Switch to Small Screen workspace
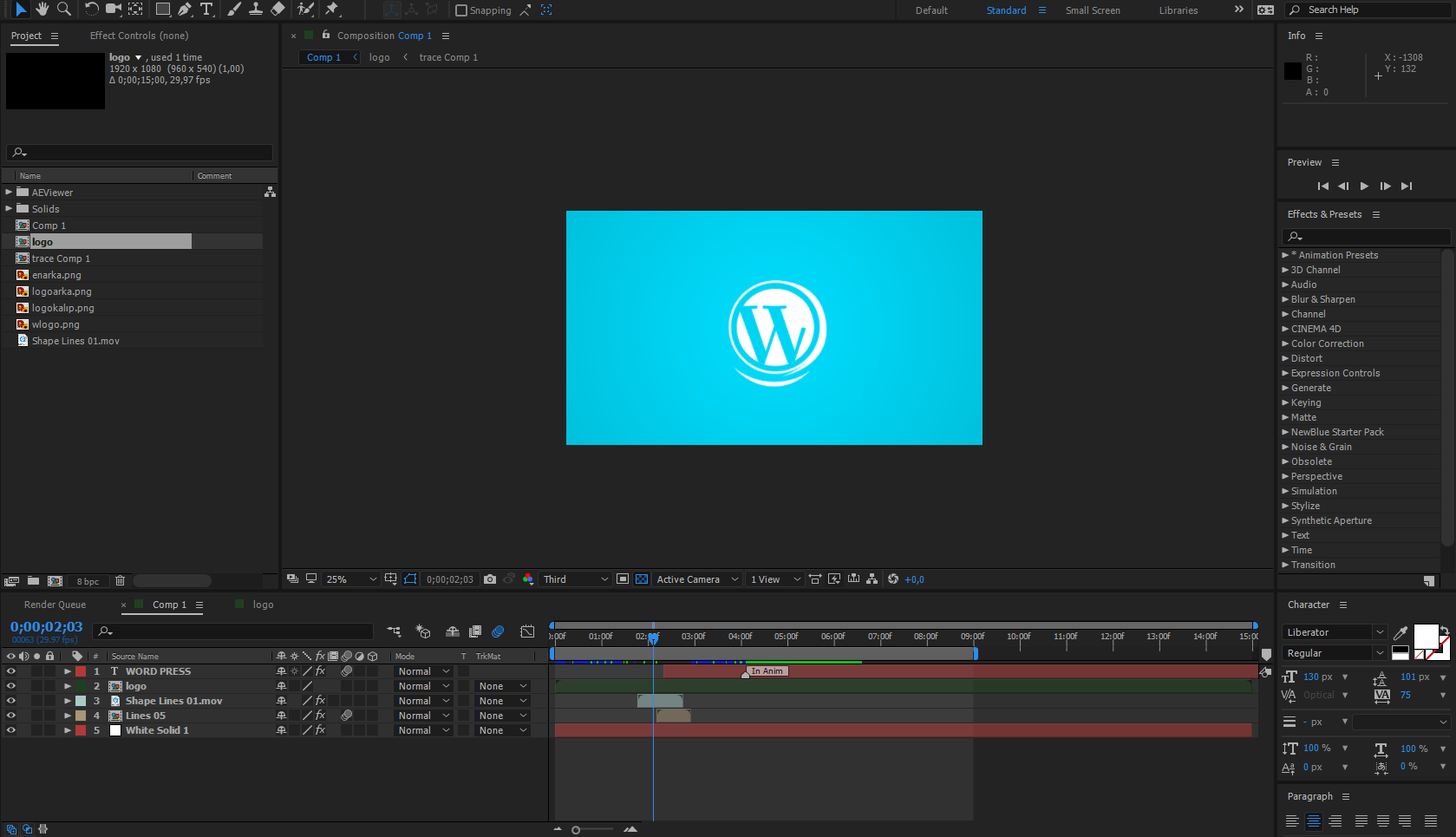 pos(1093,10)
